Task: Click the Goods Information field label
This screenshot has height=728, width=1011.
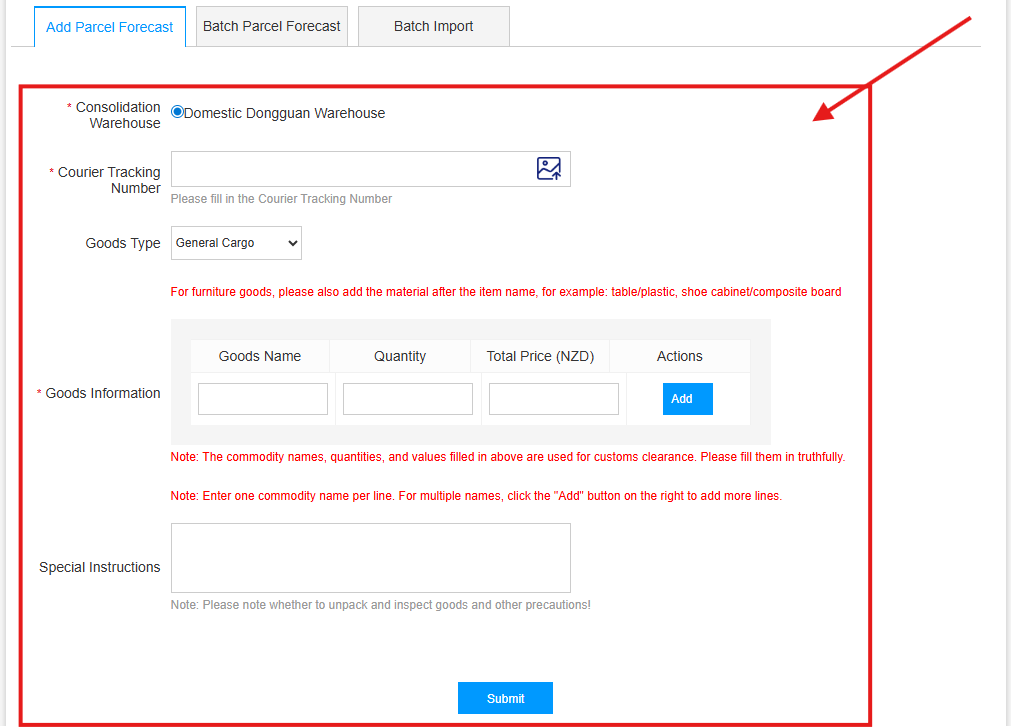Action: click(x=102, y=394)
